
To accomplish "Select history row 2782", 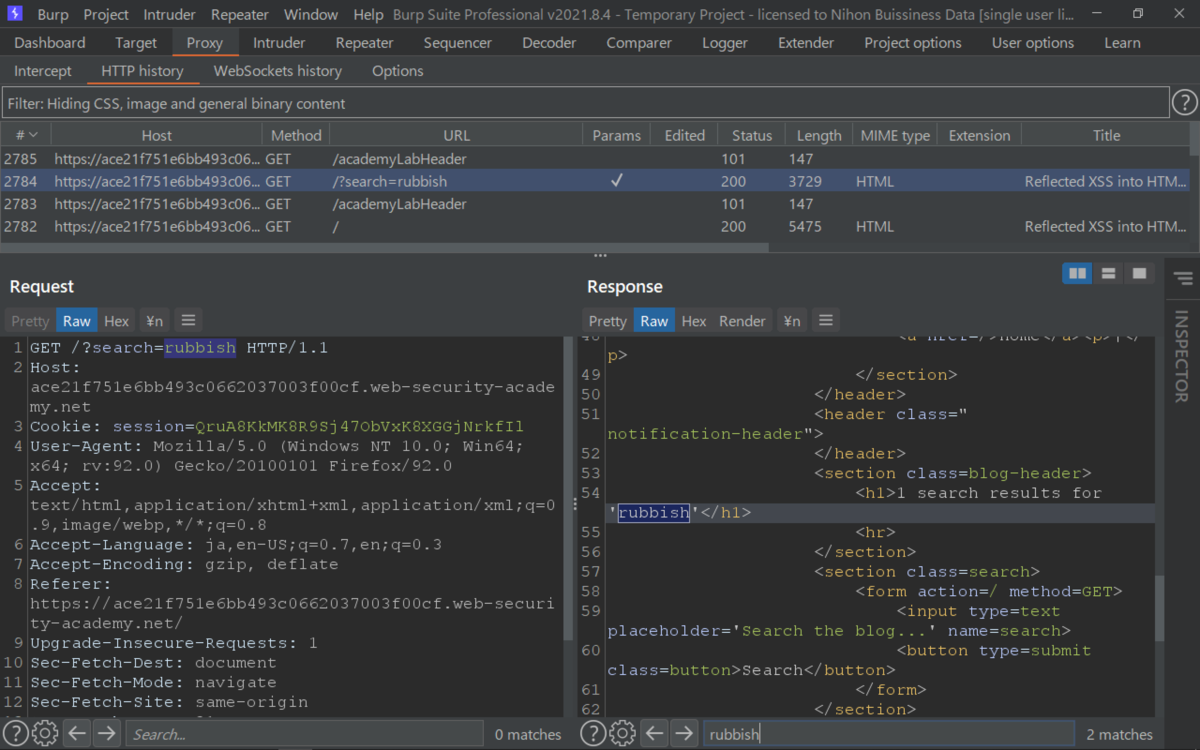I will coord(595,227).
